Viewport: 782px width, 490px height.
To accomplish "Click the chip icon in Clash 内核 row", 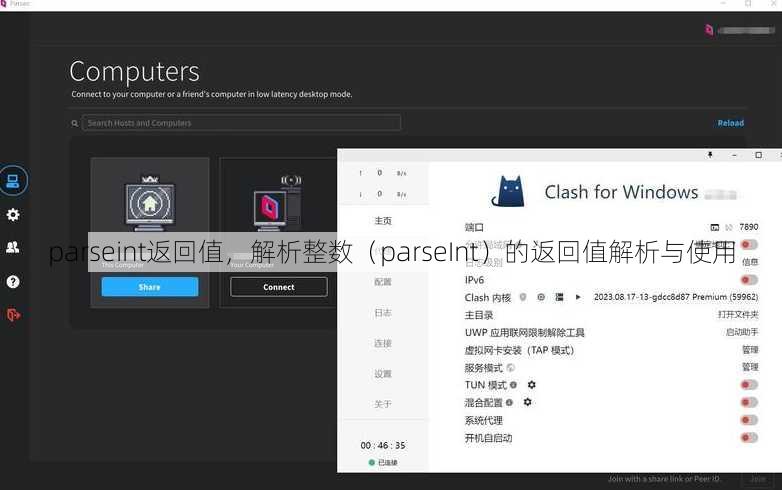I will pyautogui.click(x=541, y=297).
